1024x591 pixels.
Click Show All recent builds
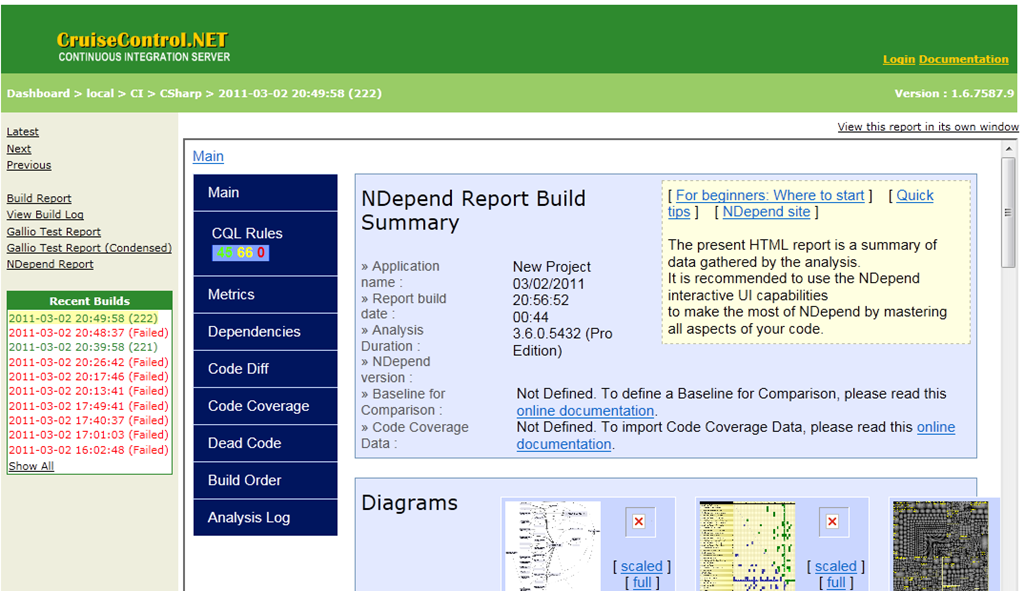point(31,466)
